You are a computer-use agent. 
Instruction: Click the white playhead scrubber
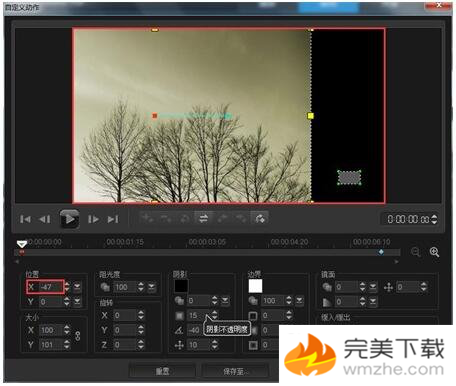(22, 244)
